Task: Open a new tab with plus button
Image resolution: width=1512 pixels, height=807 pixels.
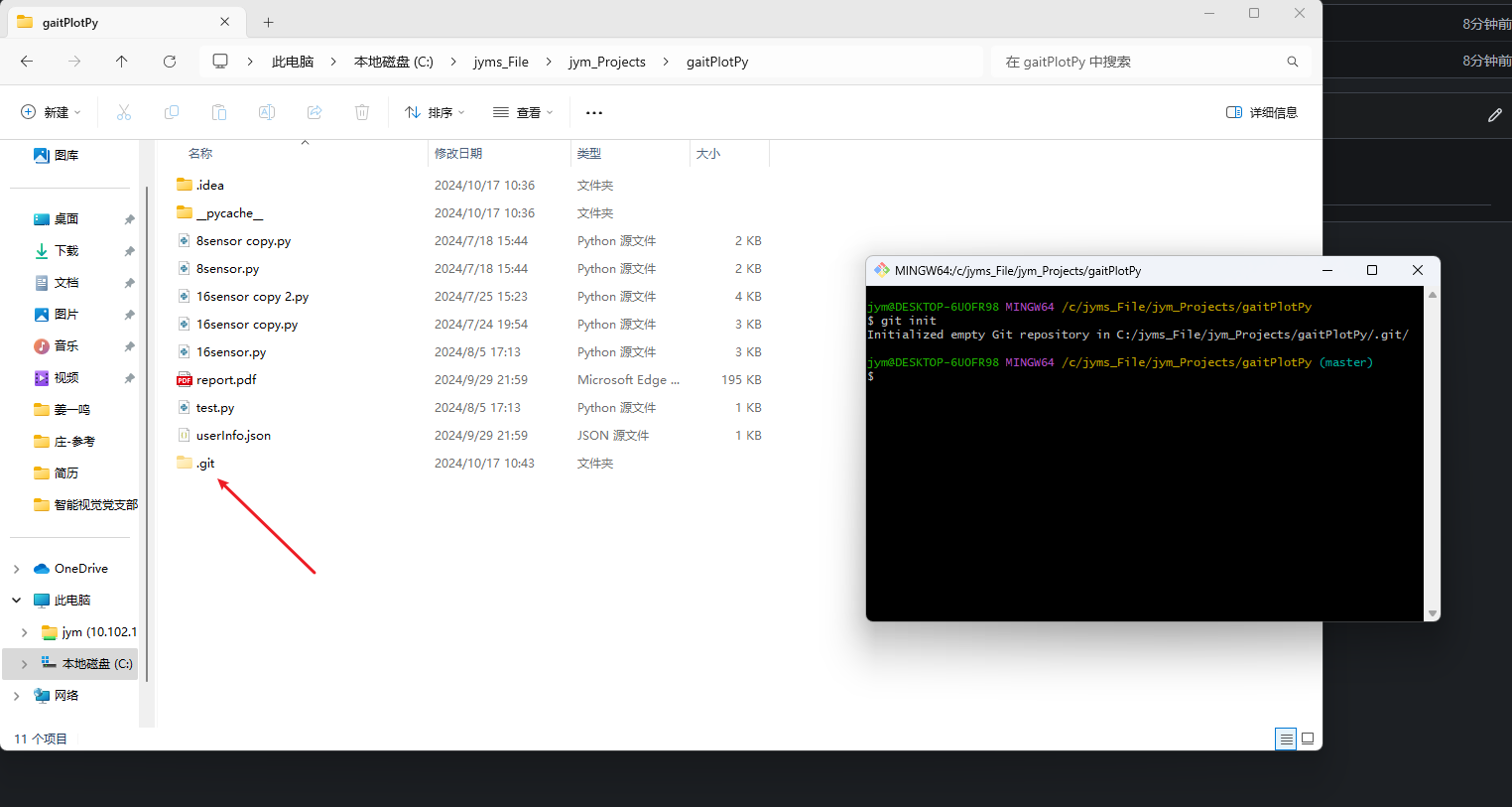Action: pyautogui.click(x=268, y=22)
